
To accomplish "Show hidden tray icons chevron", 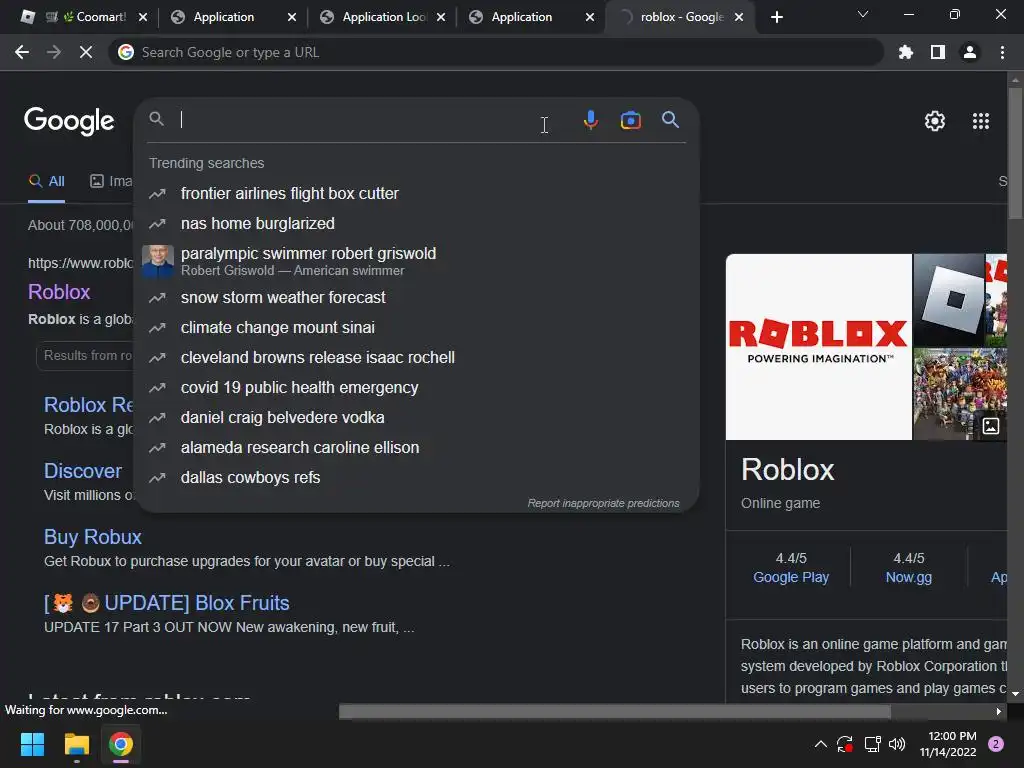I will click(x=821, y=744).
